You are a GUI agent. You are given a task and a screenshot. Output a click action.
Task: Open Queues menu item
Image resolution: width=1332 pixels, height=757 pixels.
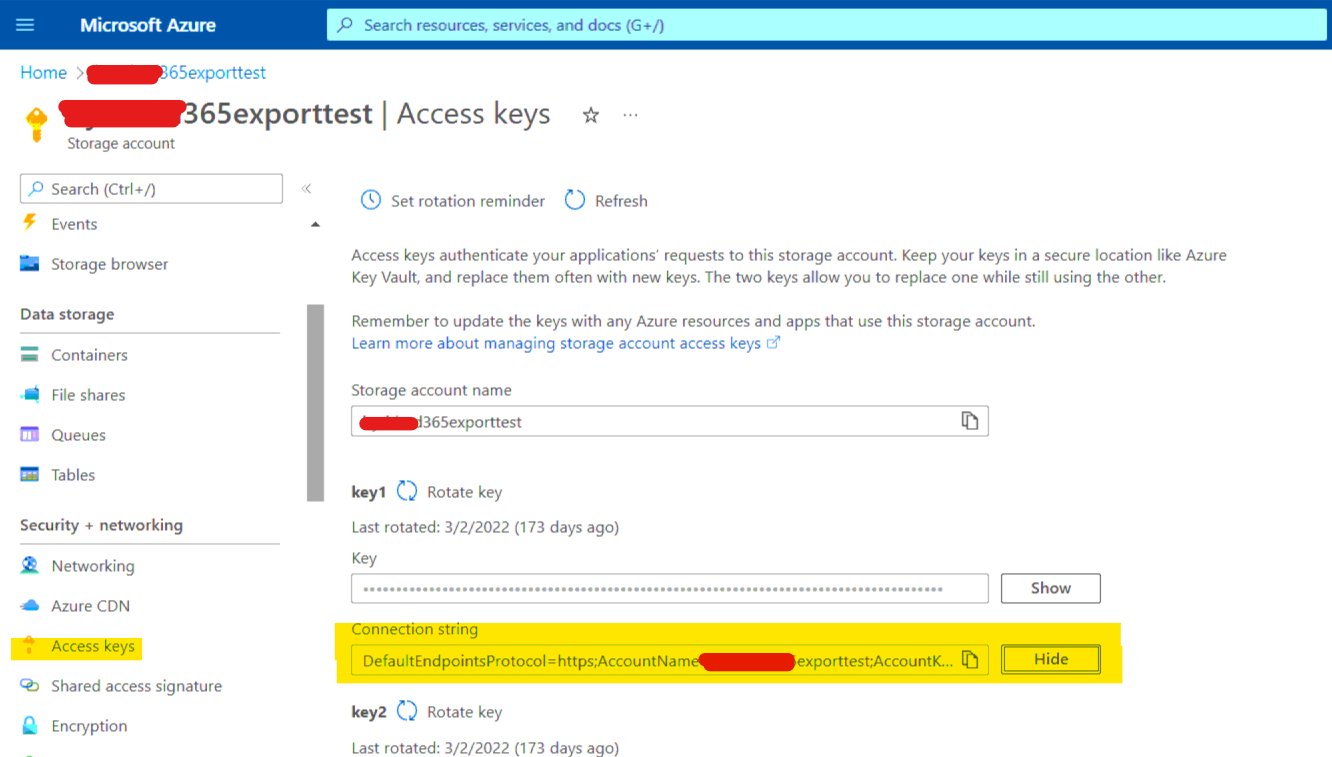(78, 435)
